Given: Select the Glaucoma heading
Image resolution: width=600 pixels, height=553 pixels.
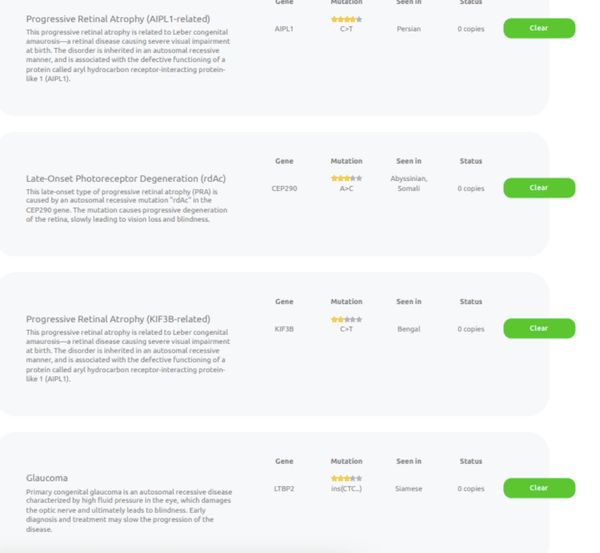Looking at the screenshot, I should click(47, 478).
